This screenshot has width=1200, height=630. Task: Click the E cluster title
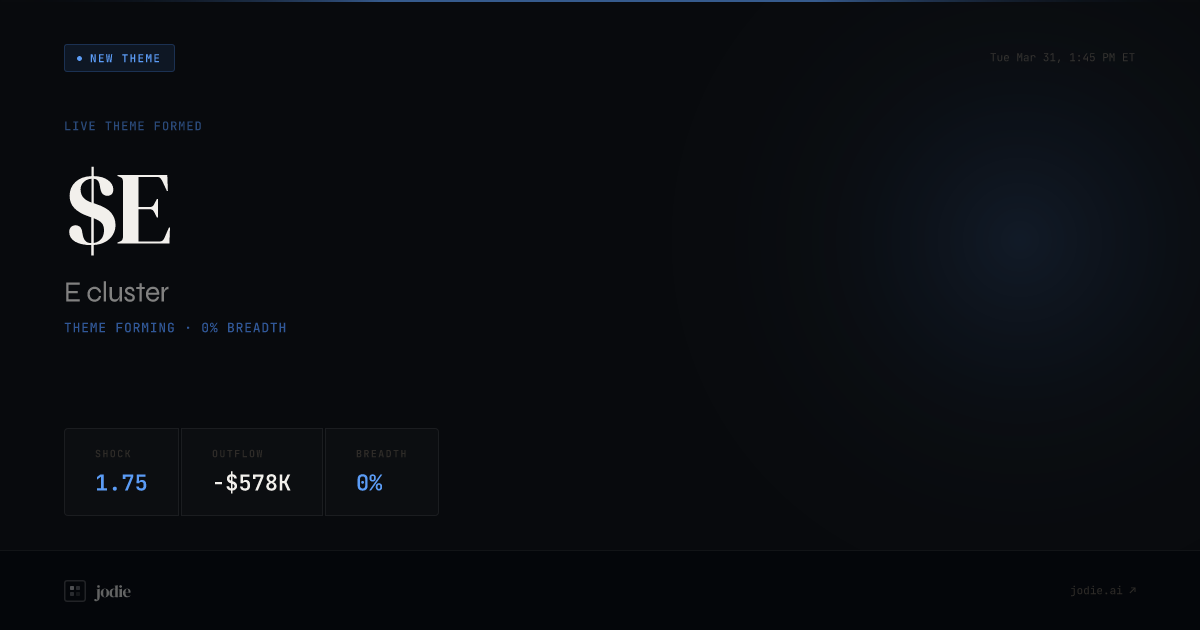pos(116,292)
